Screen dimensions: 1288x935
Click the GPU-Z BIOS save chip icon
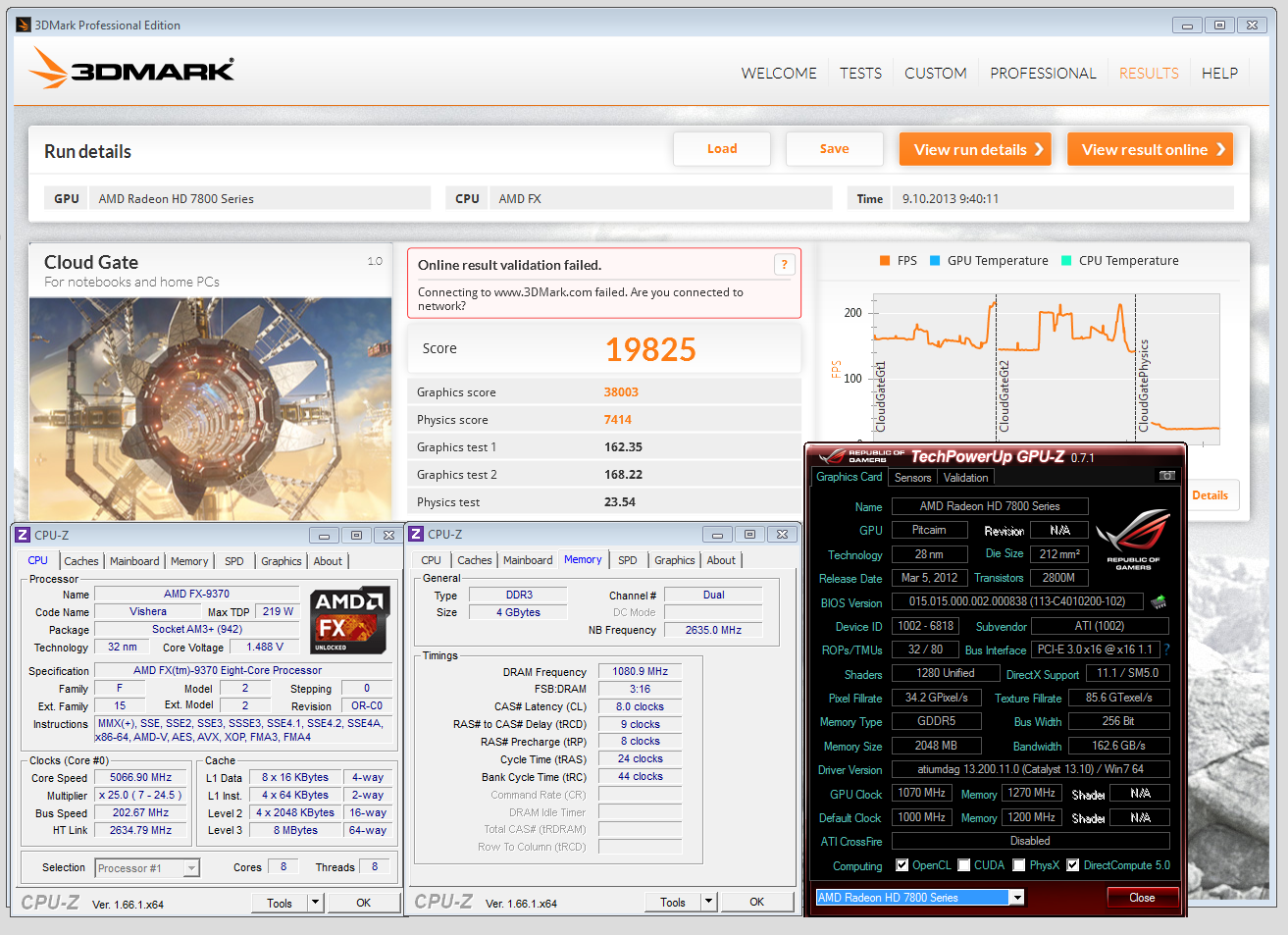click(1159, 601)
